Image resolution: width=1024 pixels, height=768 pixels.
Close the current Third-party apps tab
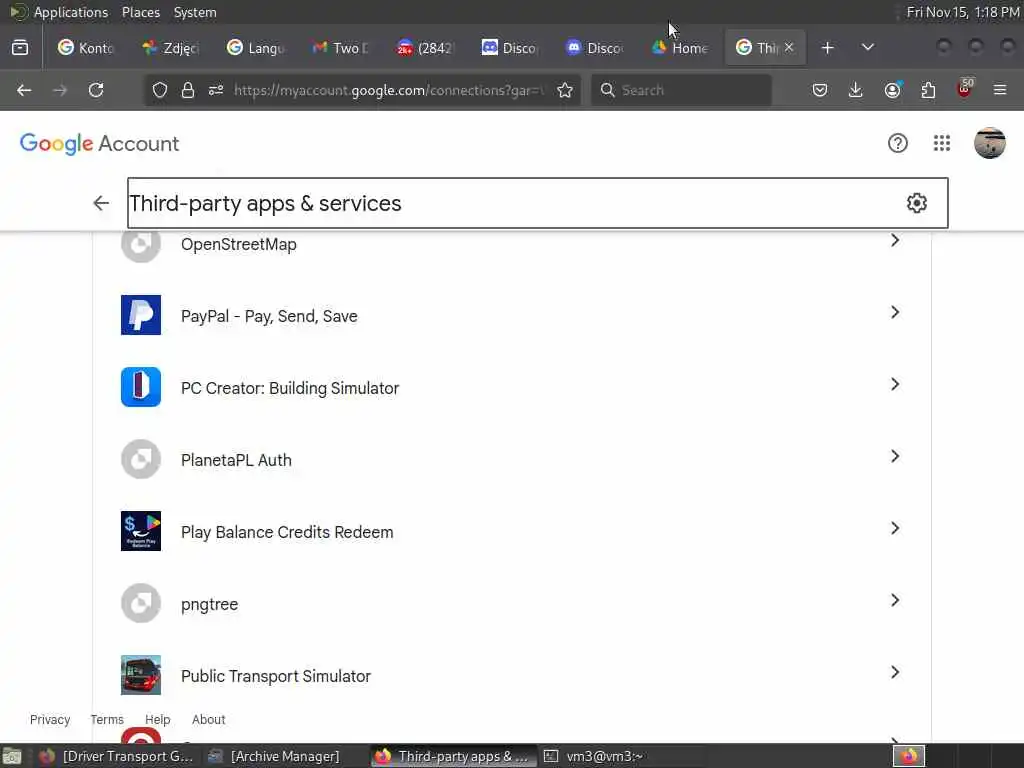789,47
